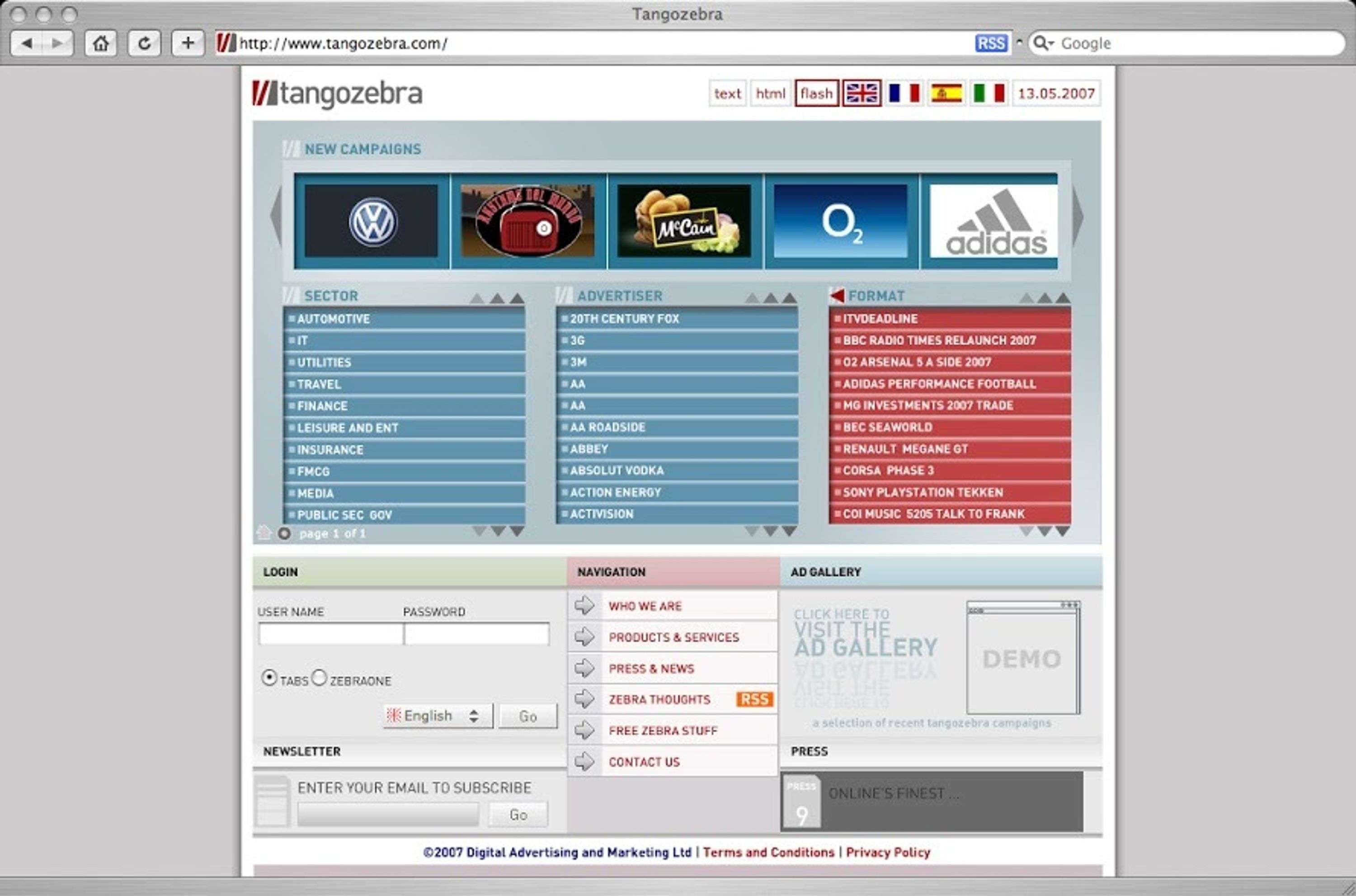The width and height of the screenshot is (1356, 896).
Task: Open the DEMO ad gallery preview
Action: (x=1023, y=657)
